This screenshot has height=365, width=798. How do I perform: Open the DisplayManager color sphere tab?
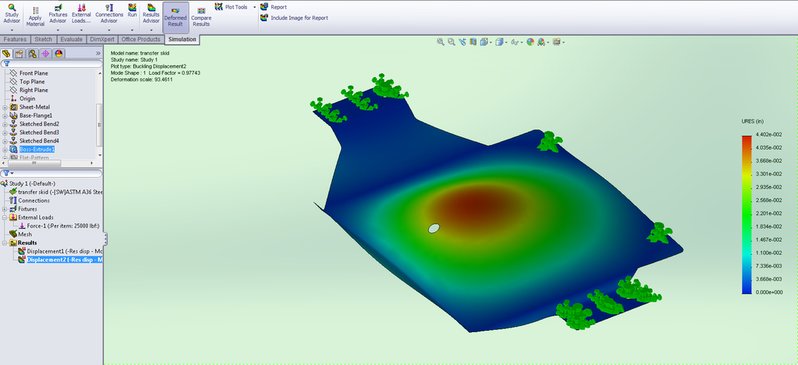(59, 53)
